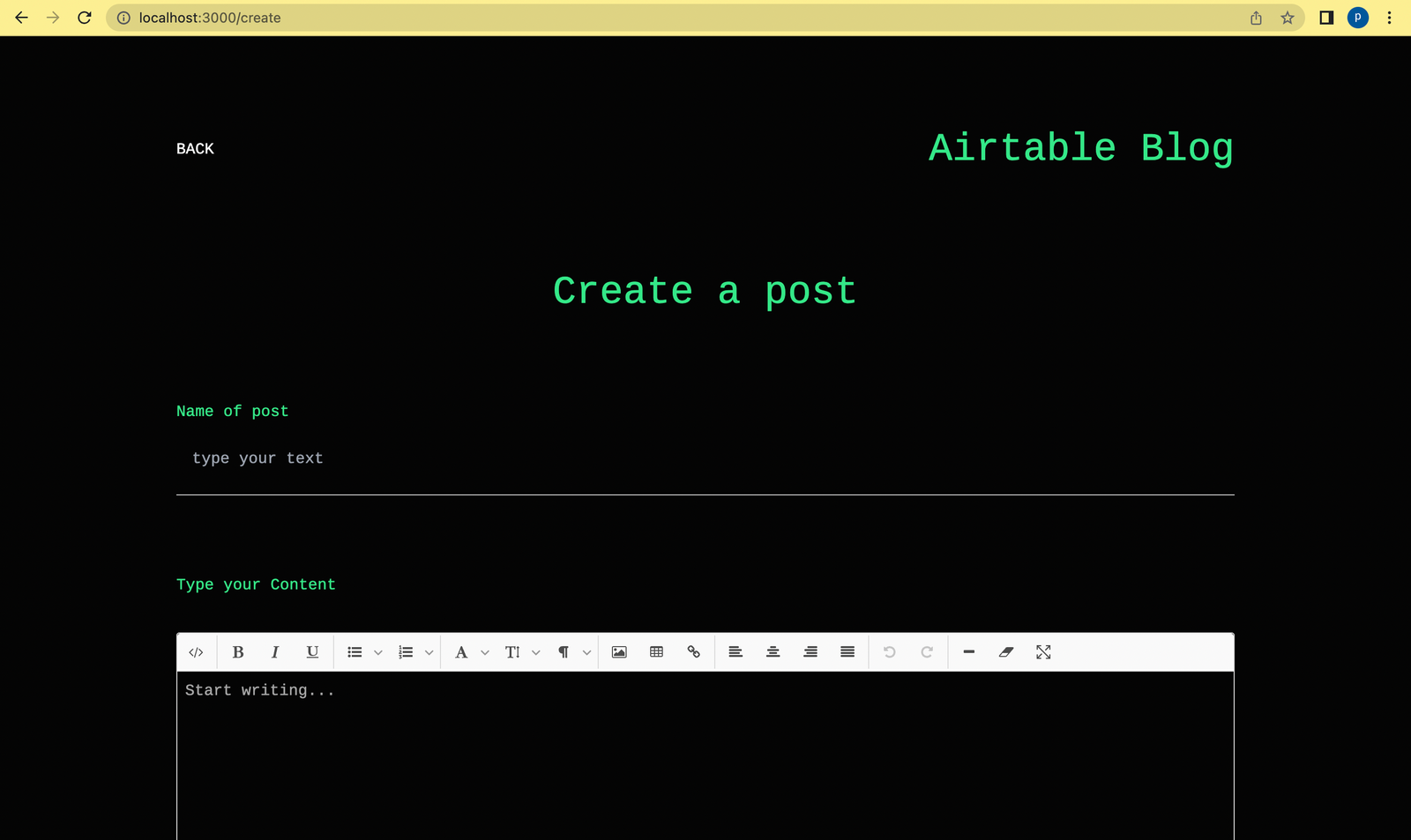Justify text alignment
Image resolution: width=1411 pixels, height=840 pixels.
(847, 652)
